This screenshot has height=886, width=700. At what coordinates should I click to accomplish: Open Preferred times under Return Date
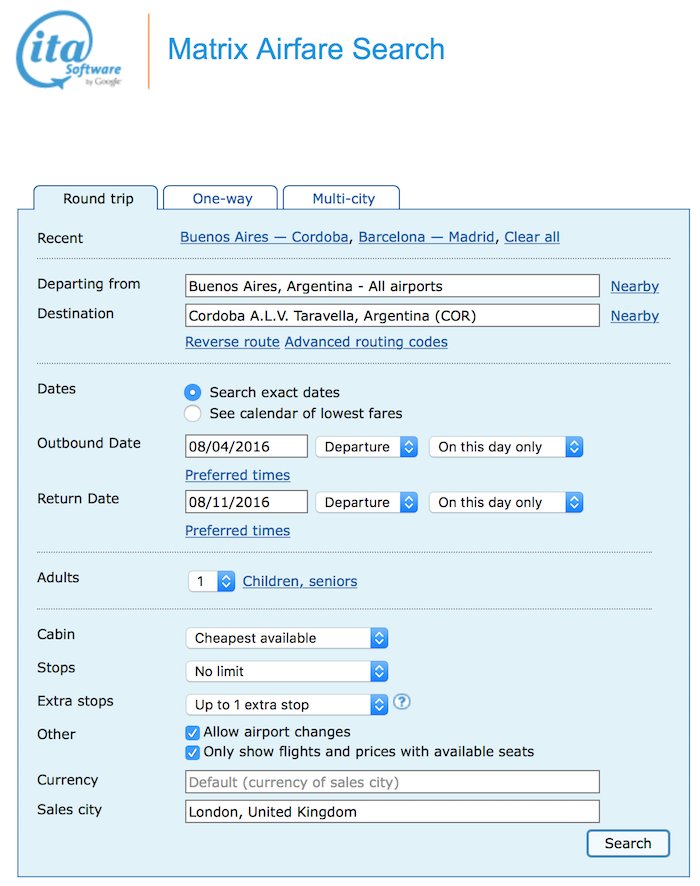tap(237, 530)
